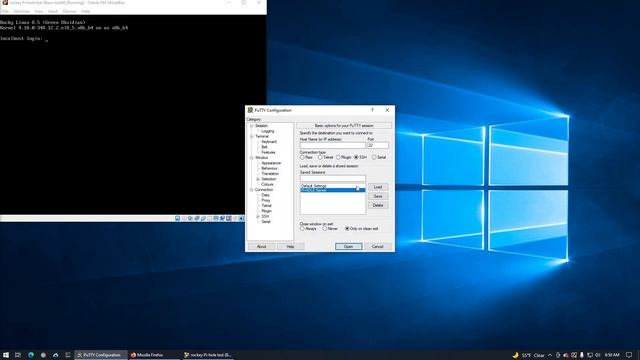Expand the SSH tree node
The height and width of the screenshot is (360, 640).
(x=258, y=216)
